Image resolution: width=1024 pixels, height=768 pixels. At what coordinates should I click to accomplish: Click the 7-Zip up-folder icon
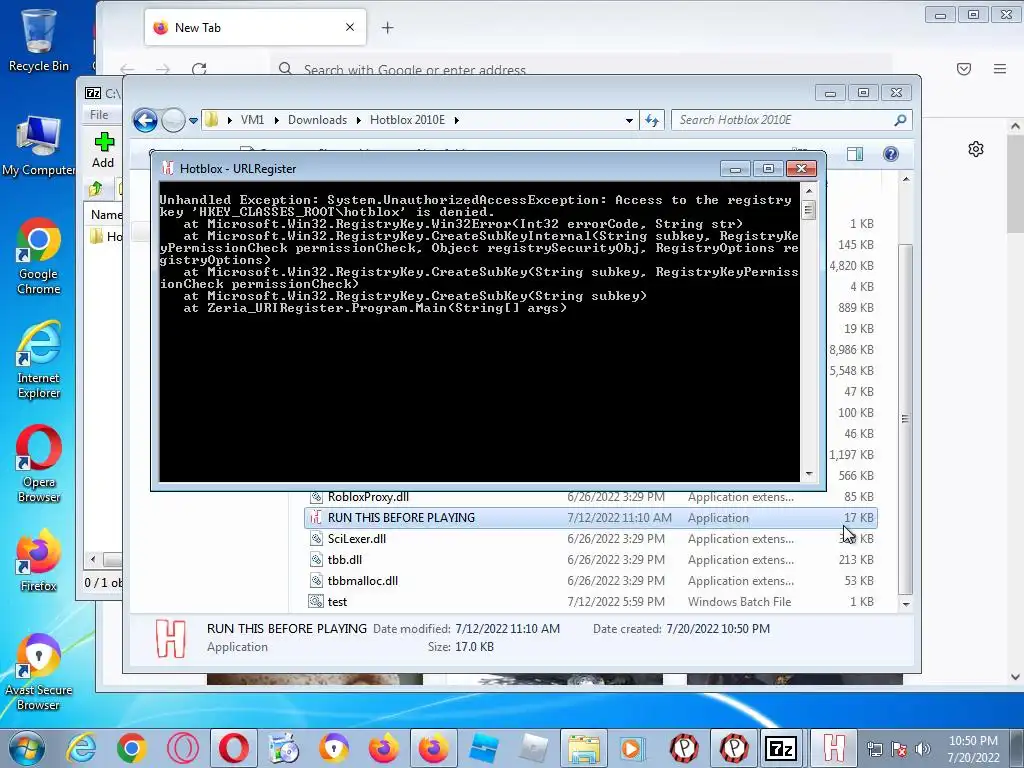[x=96, y=189]
